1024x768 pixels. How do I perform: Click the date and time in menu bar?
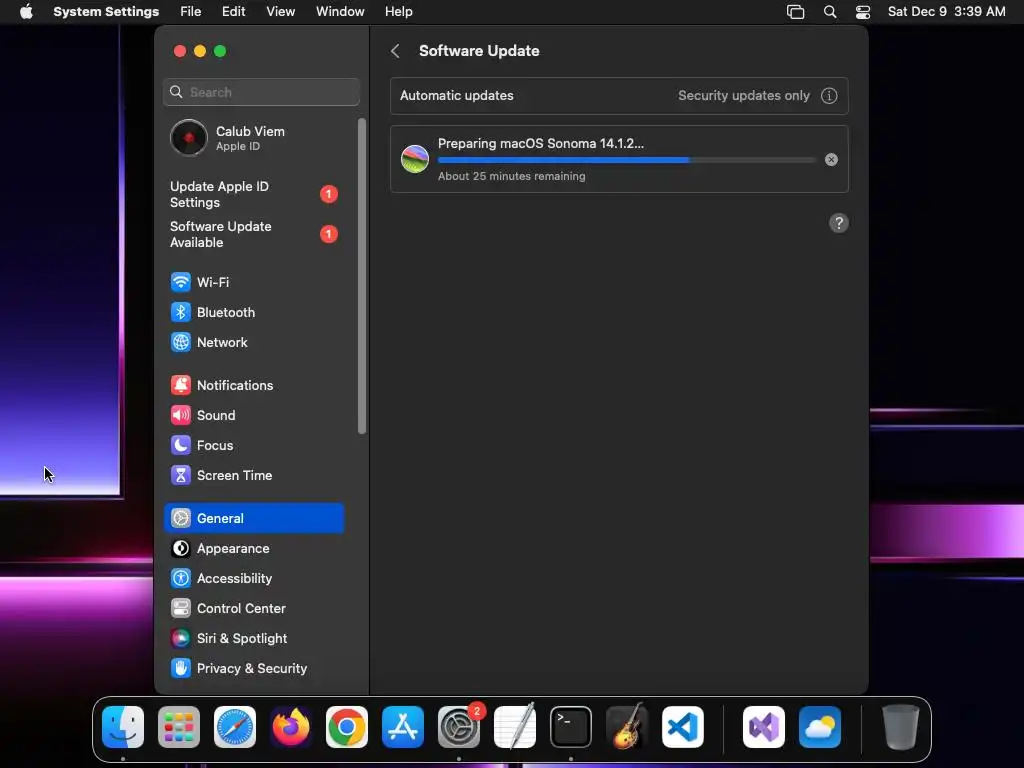click(x=946, y=12)
